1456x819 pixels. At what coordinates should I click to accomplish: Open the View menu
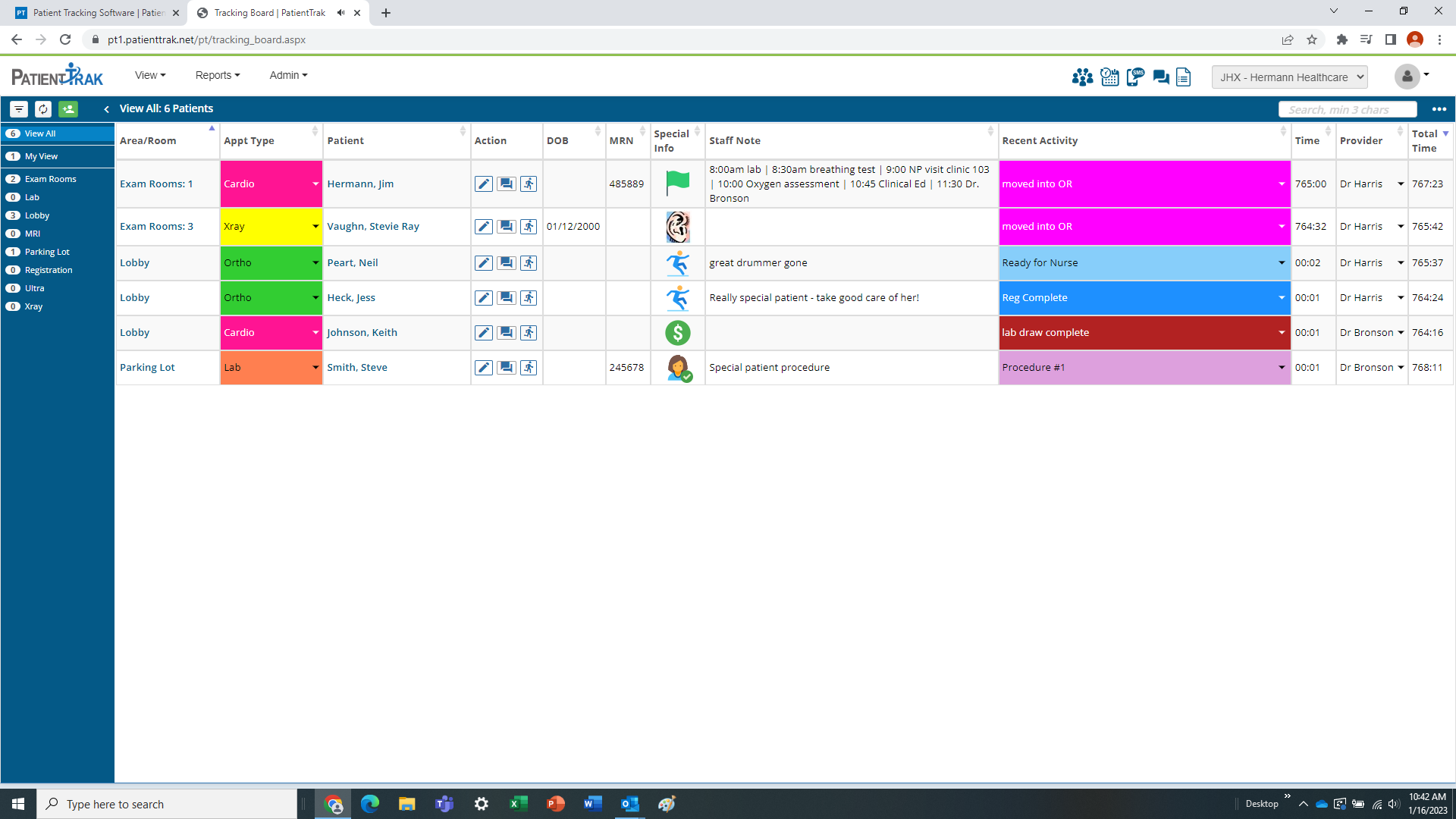(150, 75)
